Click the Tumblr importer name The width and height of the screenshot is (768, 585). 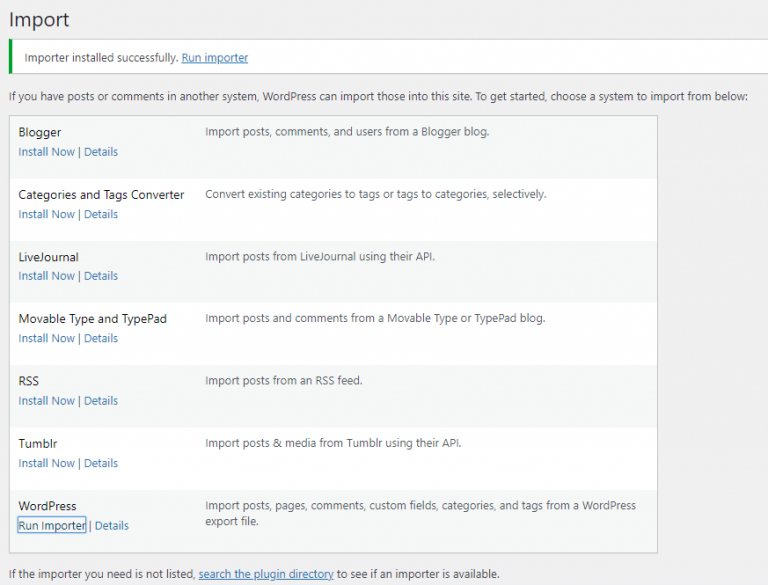pos(38,443)
